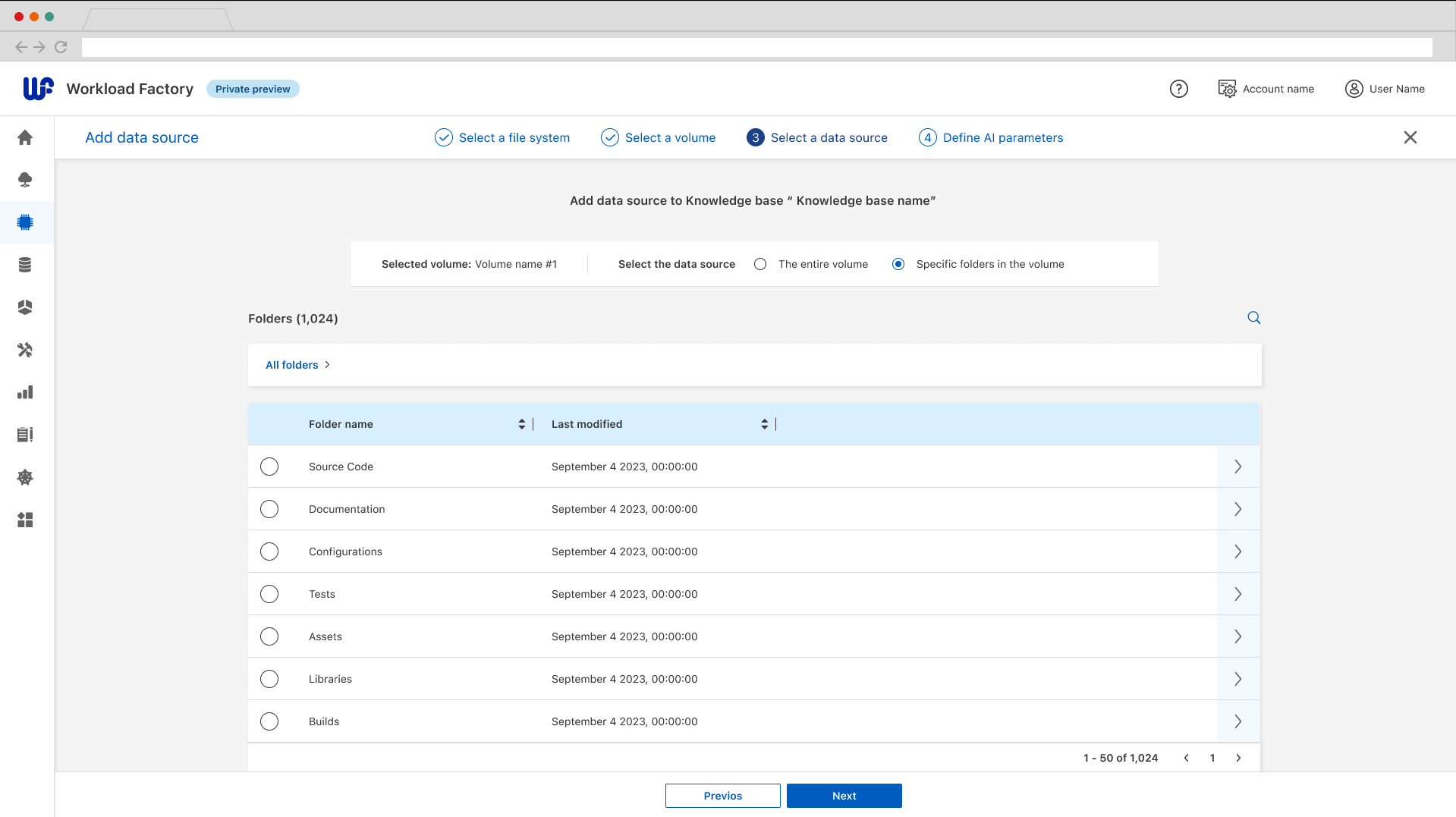
Task: Click the search folders magnifier icon
Action: point(1253,318)
